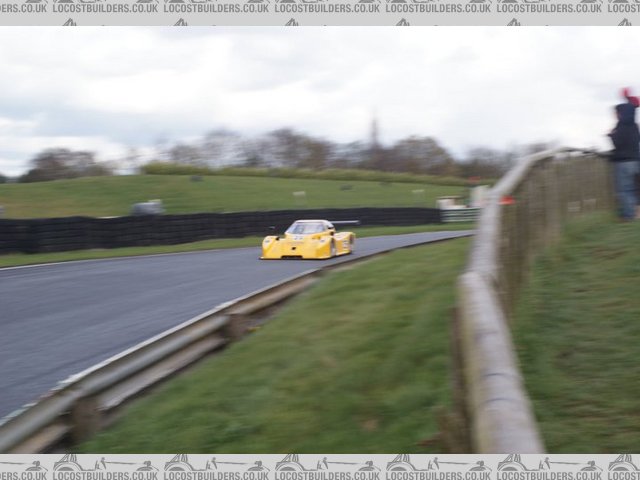Click the spectator's blue jeans
The image size is (640, 480).
627,189
